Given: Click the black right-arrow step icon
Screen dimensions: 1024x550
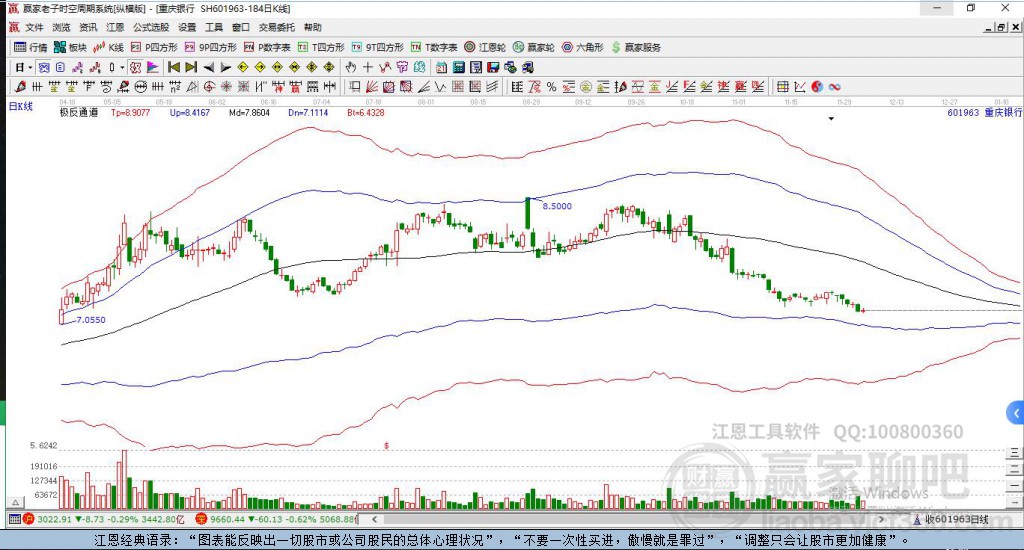Looking at the screenshot, I should pos(225,67).
